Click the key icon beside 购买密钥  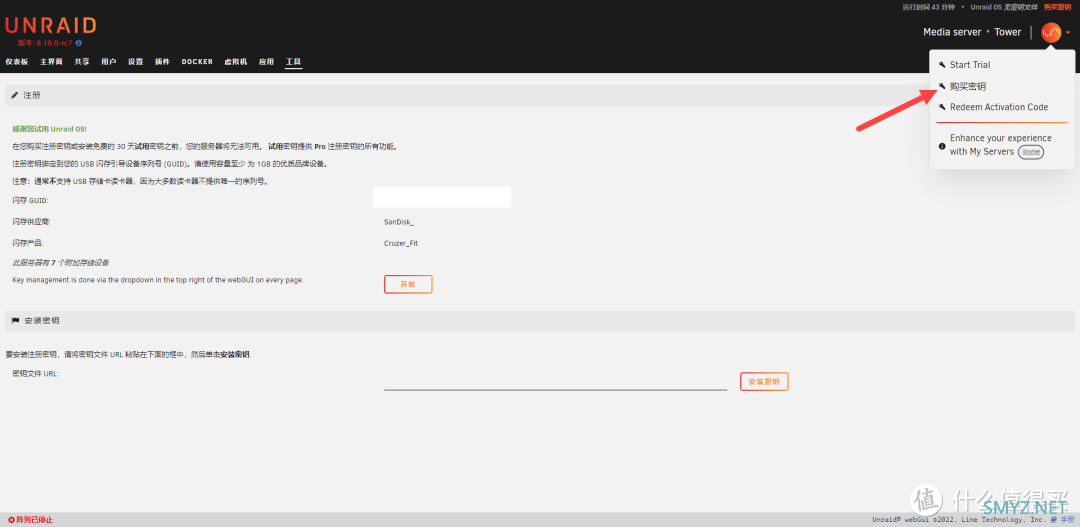(942, 87)
